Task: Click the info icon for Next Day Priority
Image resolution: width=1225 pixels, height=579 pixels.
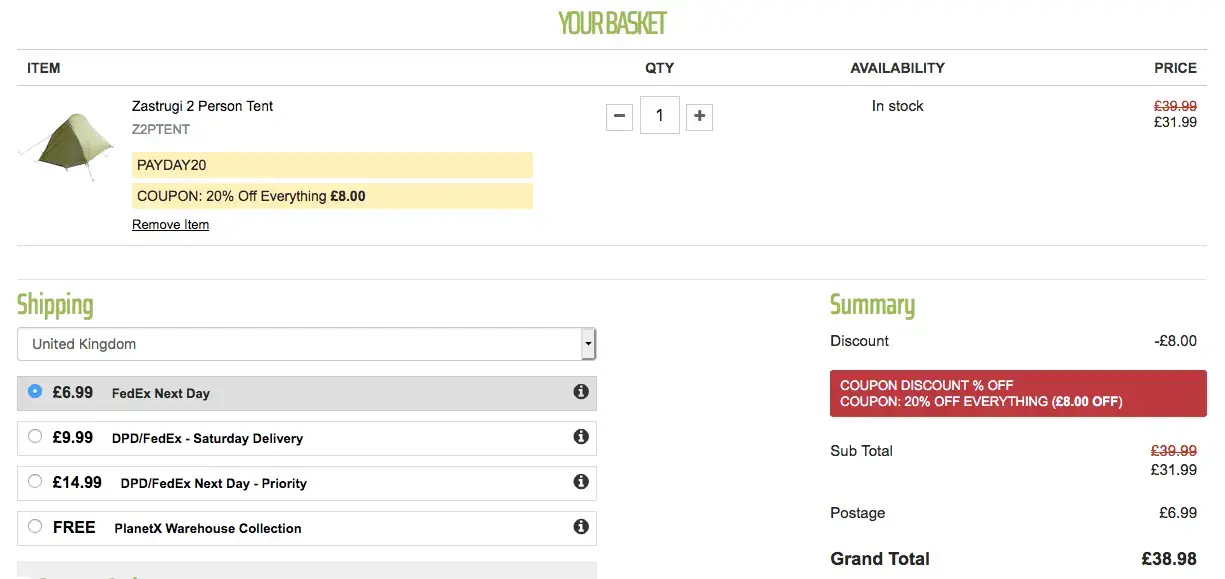Action: [x=580, y=482]
